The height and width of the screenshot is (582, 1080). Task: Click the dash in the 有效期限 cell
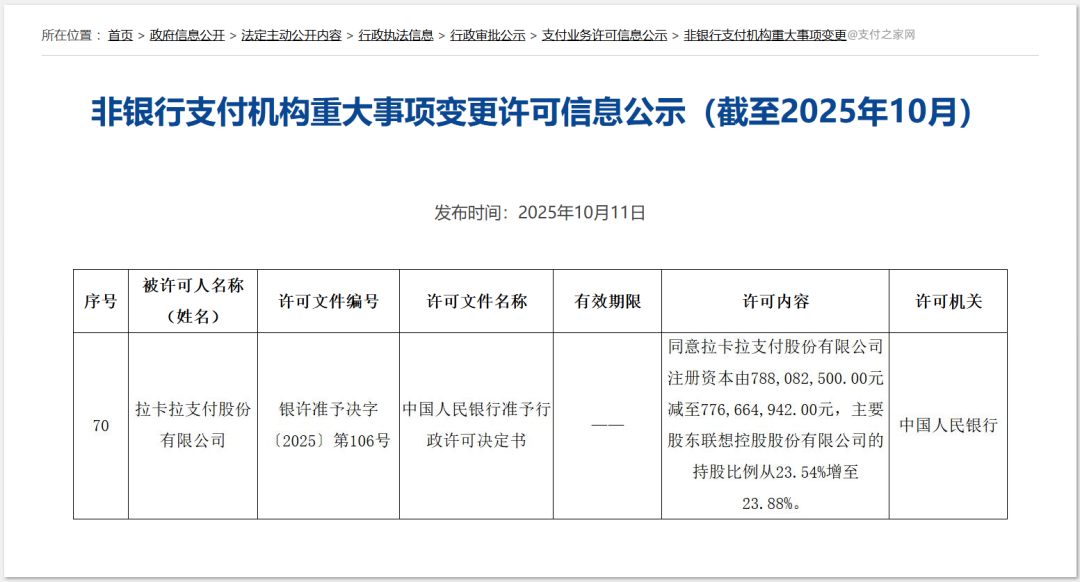pos(608,425)
